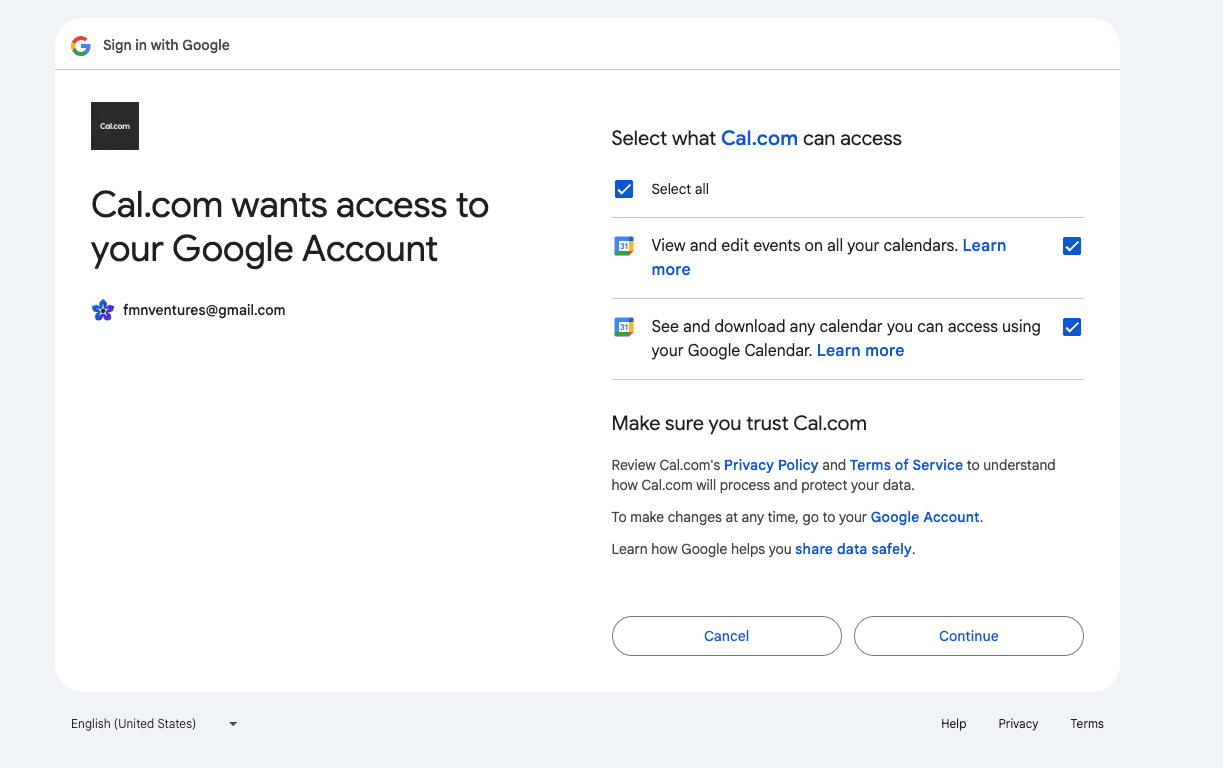Click the flower profile avatar next to the email
This screenshot has height=768, width=1223.
pyautogui.click(x=102, y=310)
